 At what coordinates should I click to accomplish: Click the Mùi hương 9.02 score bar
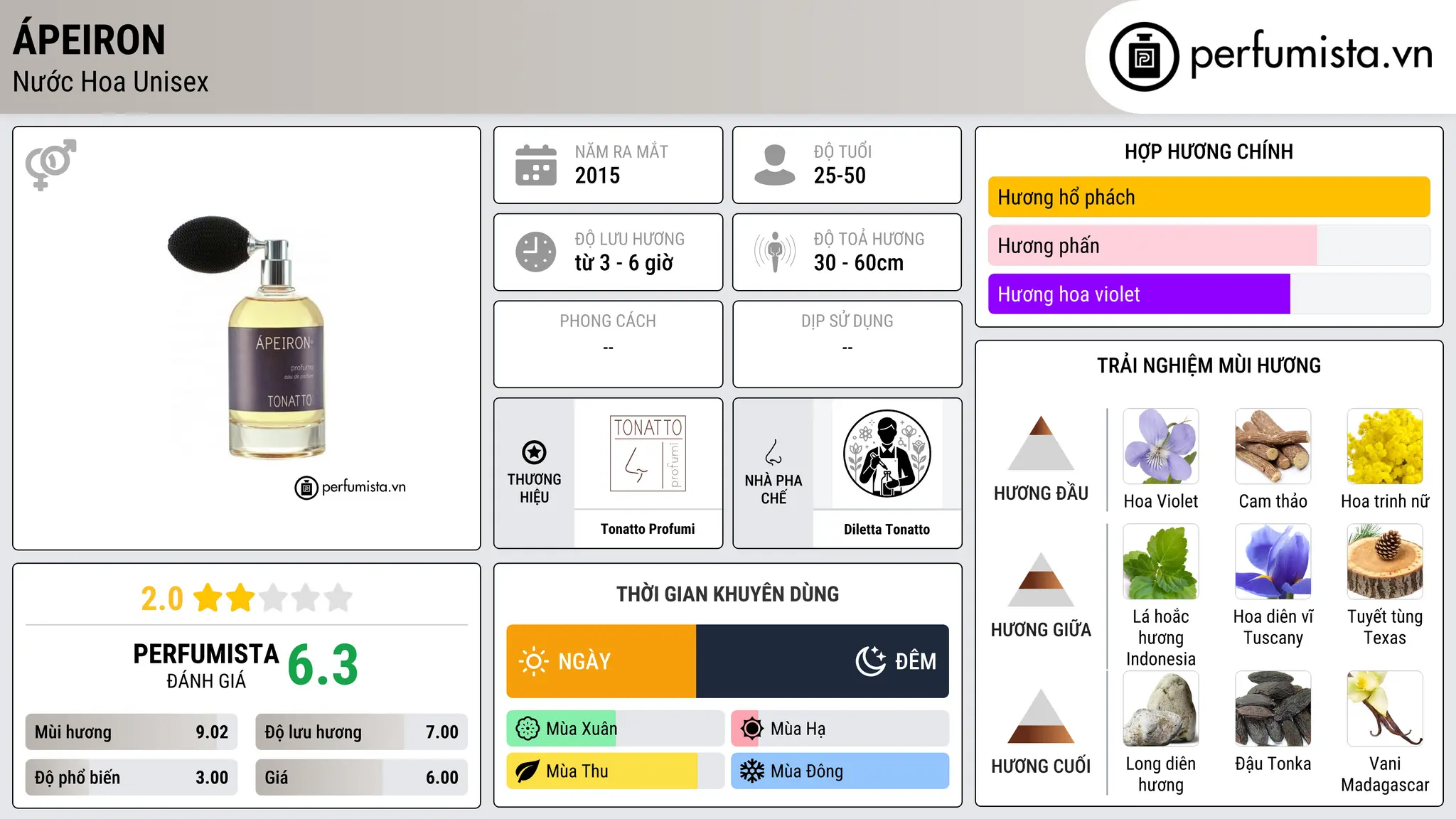132,732
